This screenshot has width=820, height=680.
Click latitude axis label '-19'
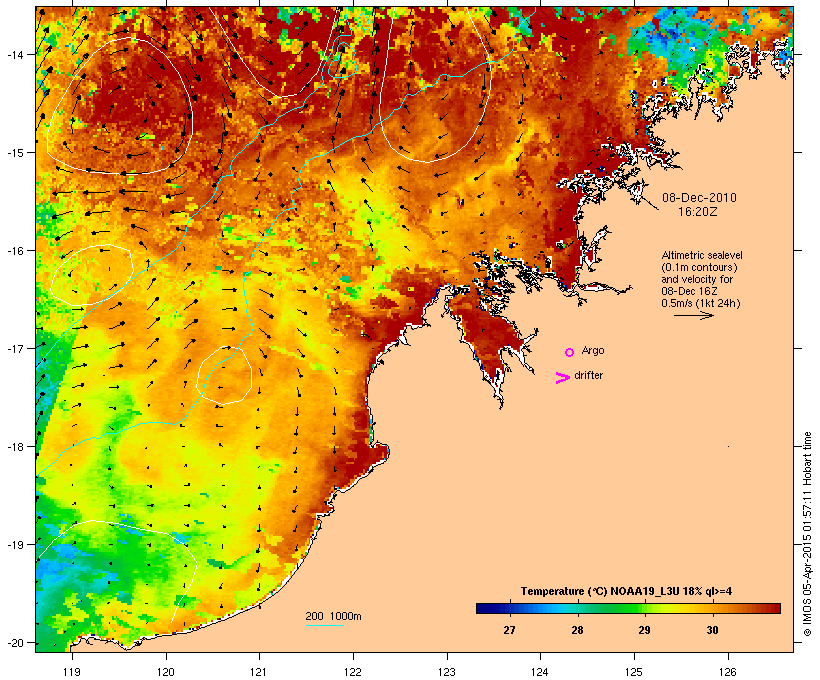coord(15,545)
